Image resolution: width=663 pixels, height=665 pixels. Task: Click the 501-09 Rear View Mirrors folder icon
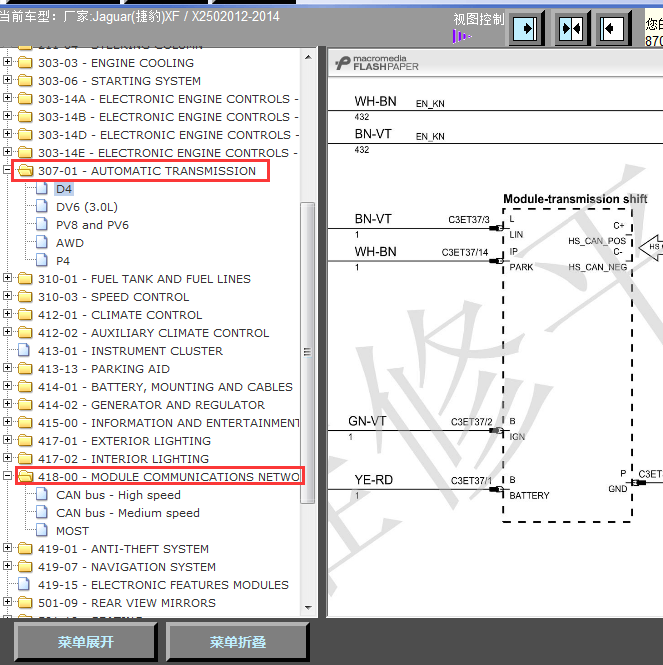click(25, 603)
